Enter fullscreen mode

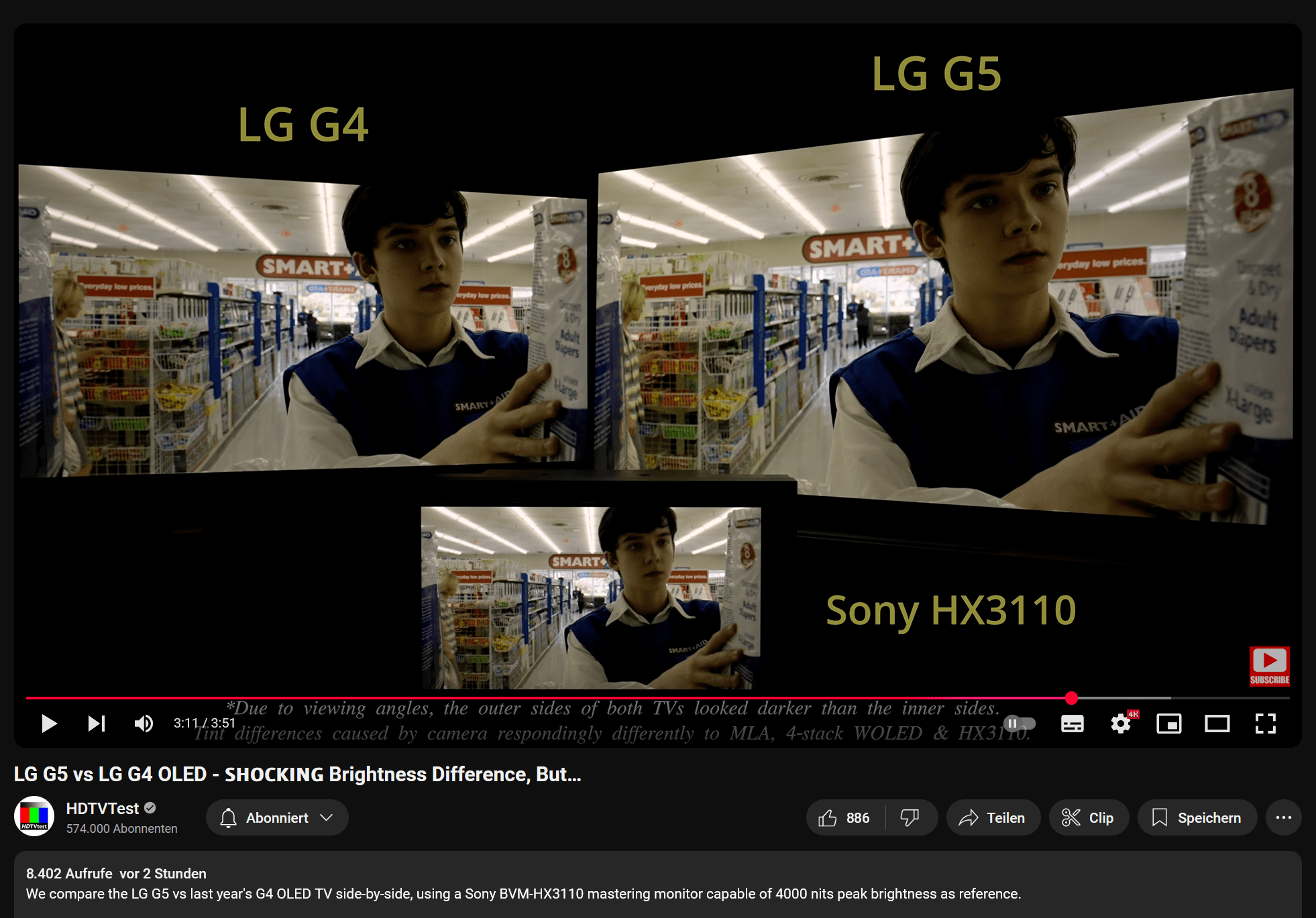pos(1266,724)
